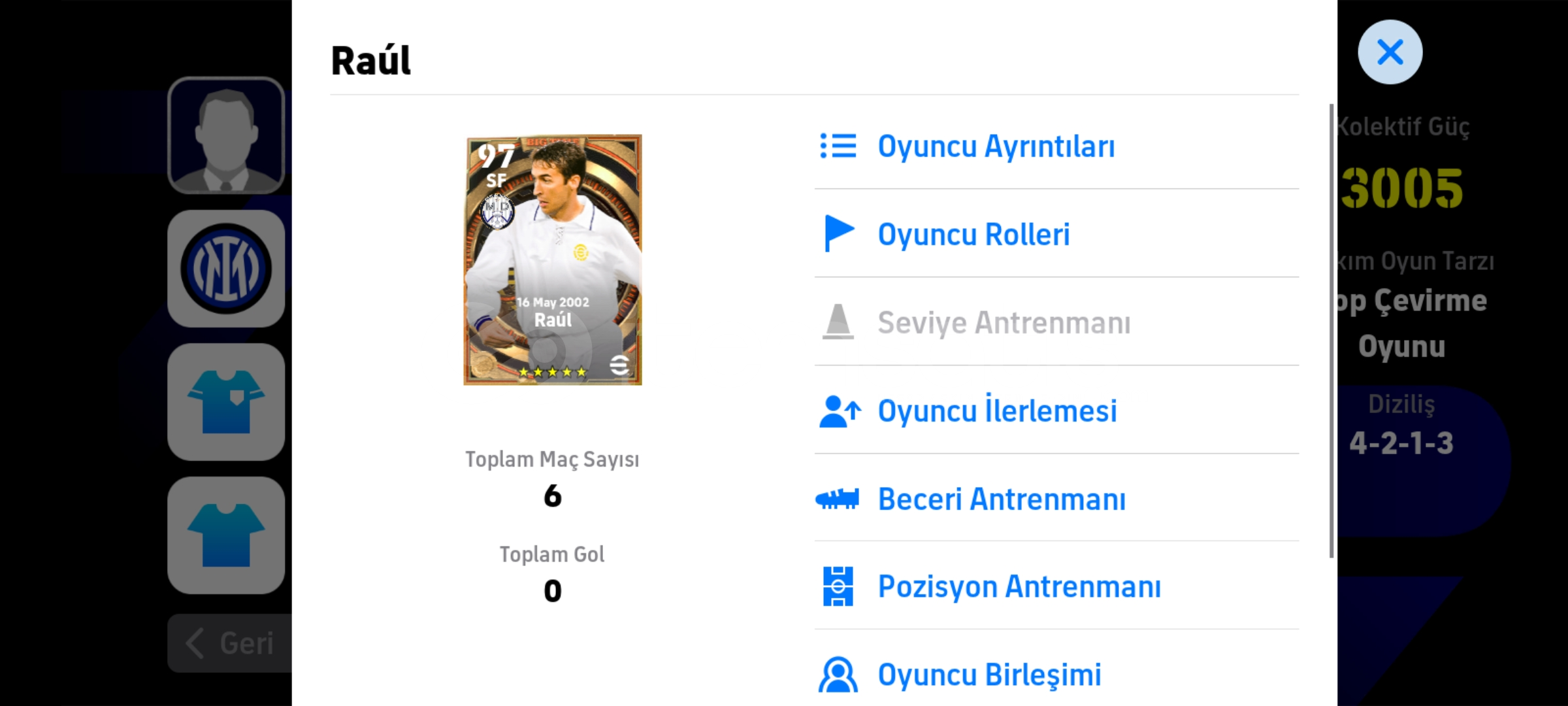Click the flag icon for Oyuncu Rolleri
The width and height of the screenshot is (1568, 706).
839,233
